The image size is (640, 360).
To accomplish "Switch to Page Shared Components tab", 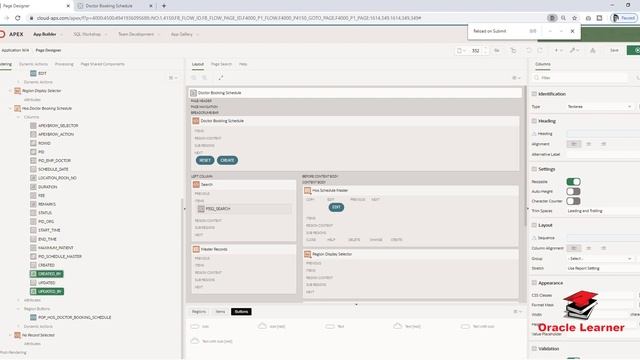I will point(102,64).
